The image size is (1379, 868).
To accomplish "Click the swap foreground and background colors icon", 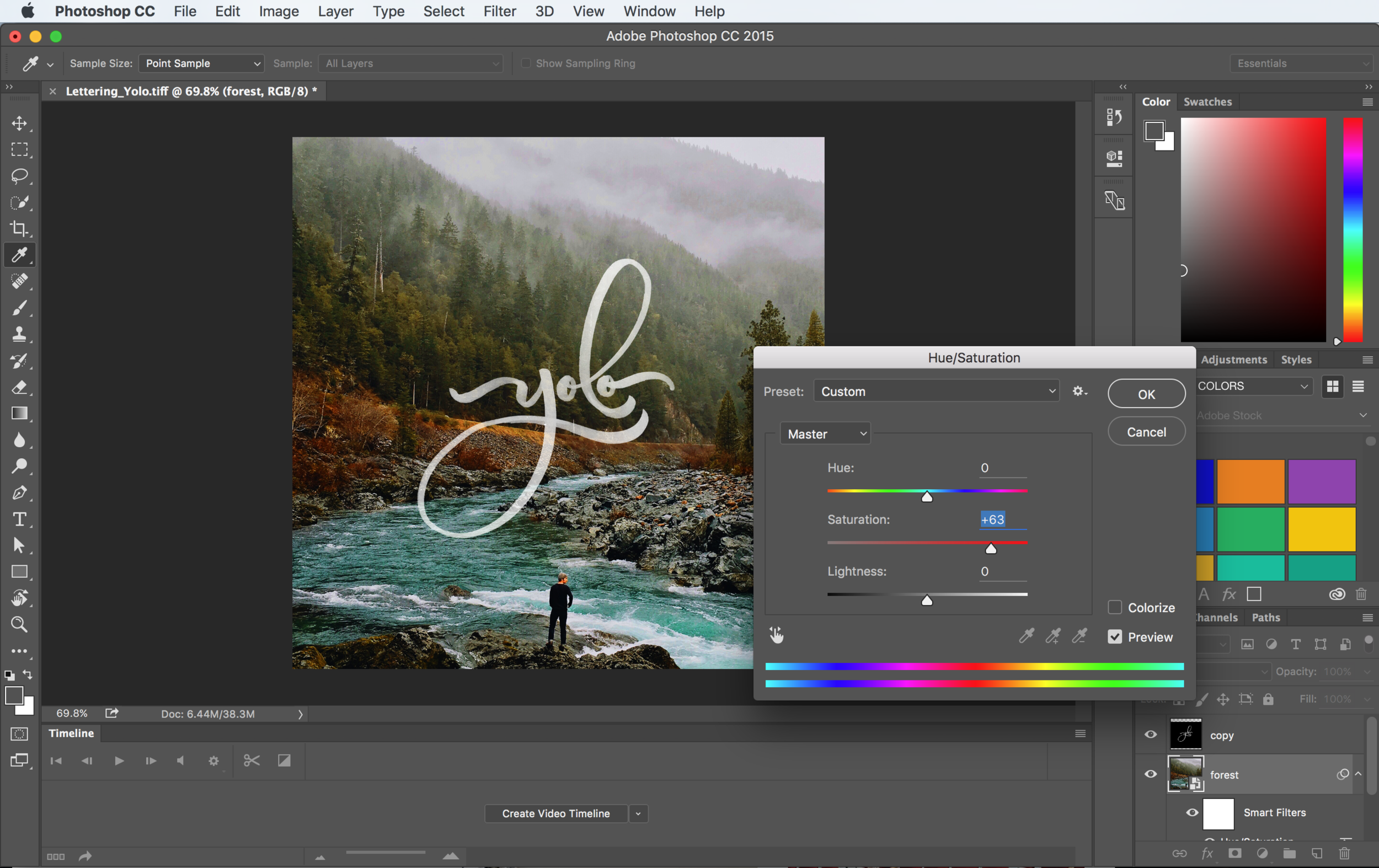I will tap(28, 674).
